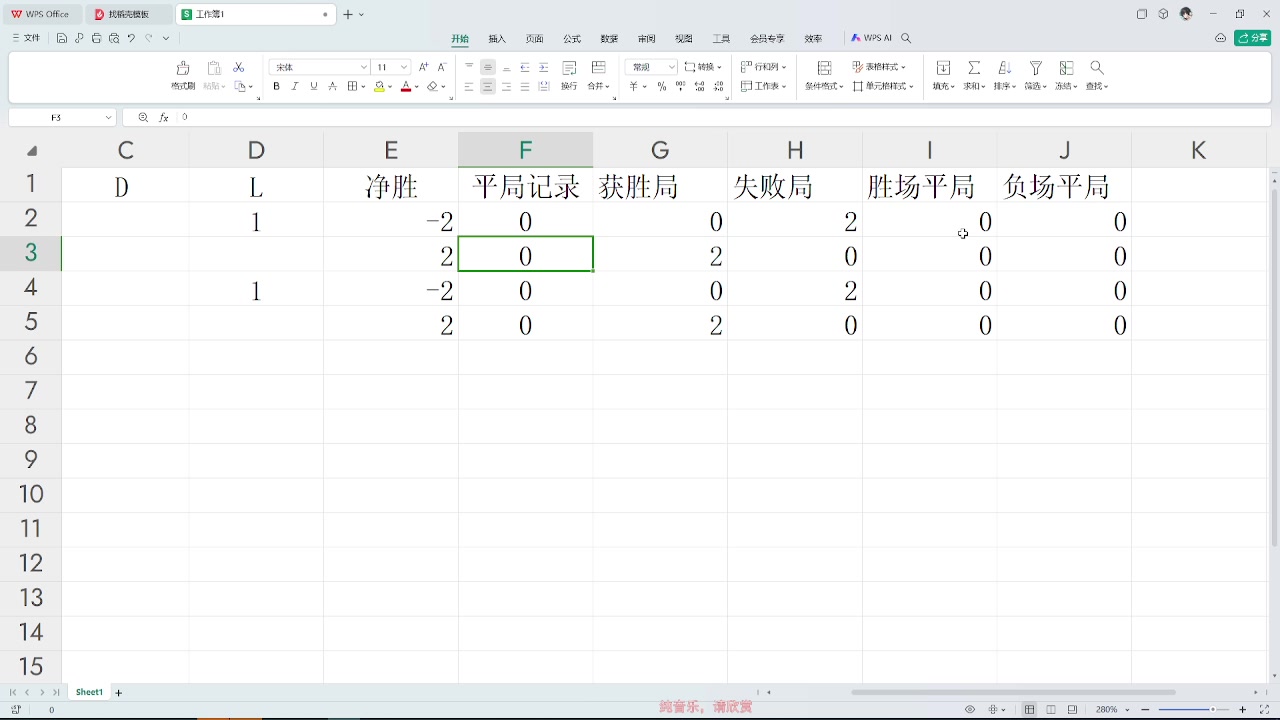Select cell with header 平局记录
The height and width of the screenshot is (720, 1280).
click(526, 186)
